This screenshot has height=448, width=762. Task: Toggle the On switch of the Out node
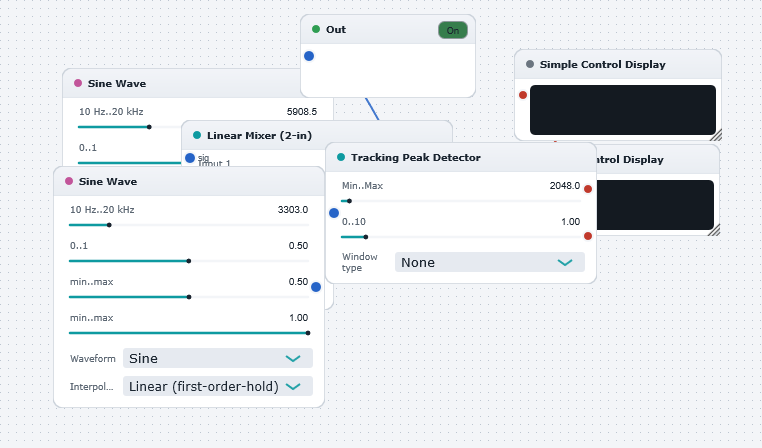(453, 30)
